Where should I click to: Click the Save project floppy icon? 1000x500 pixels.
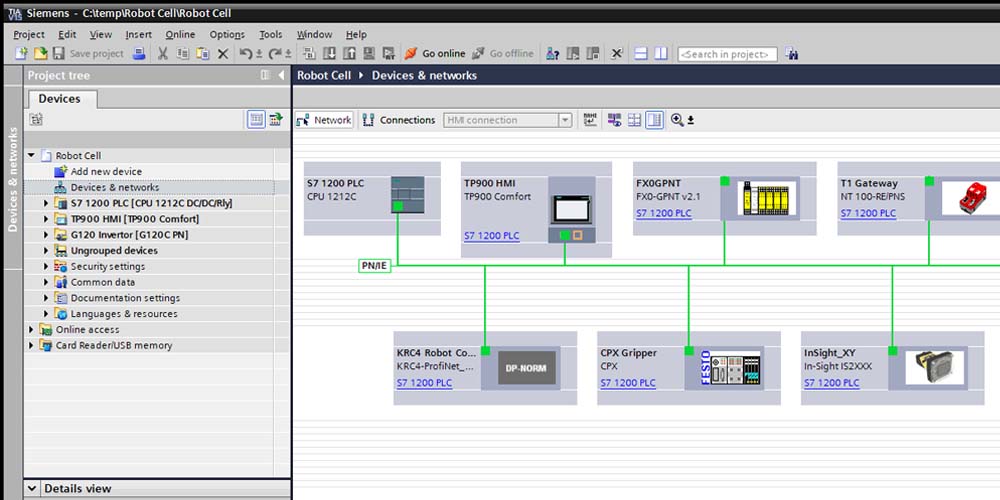(x=59, y=54)
